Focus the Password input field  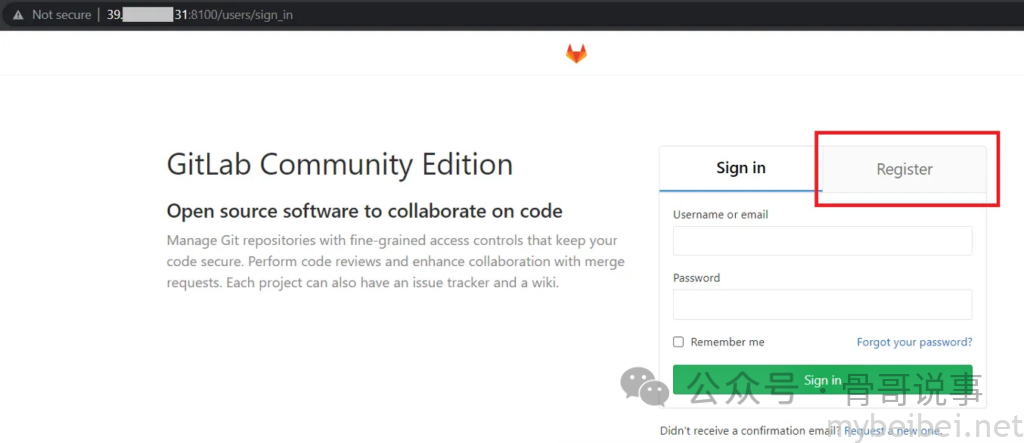coord(822,304)
